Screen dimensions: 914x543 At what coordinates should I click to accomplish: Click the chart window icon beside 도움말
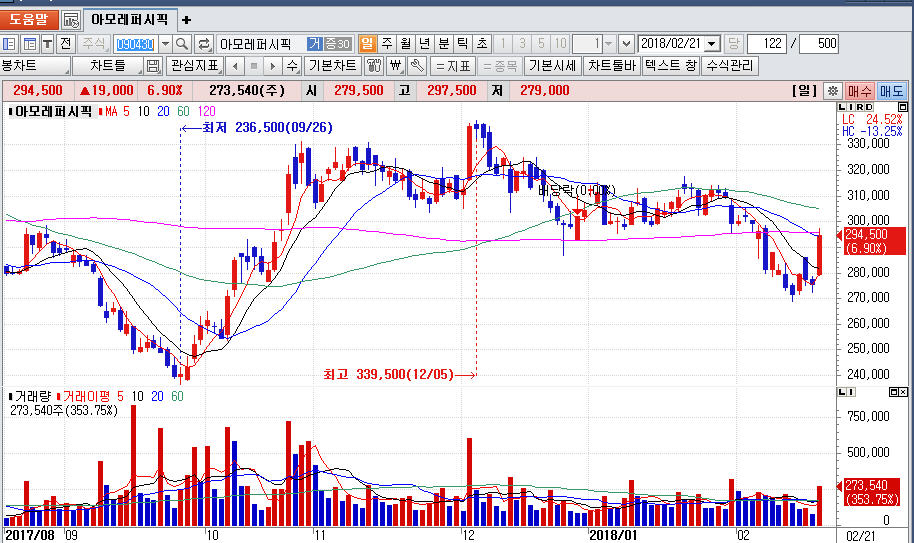coord(71,19)
